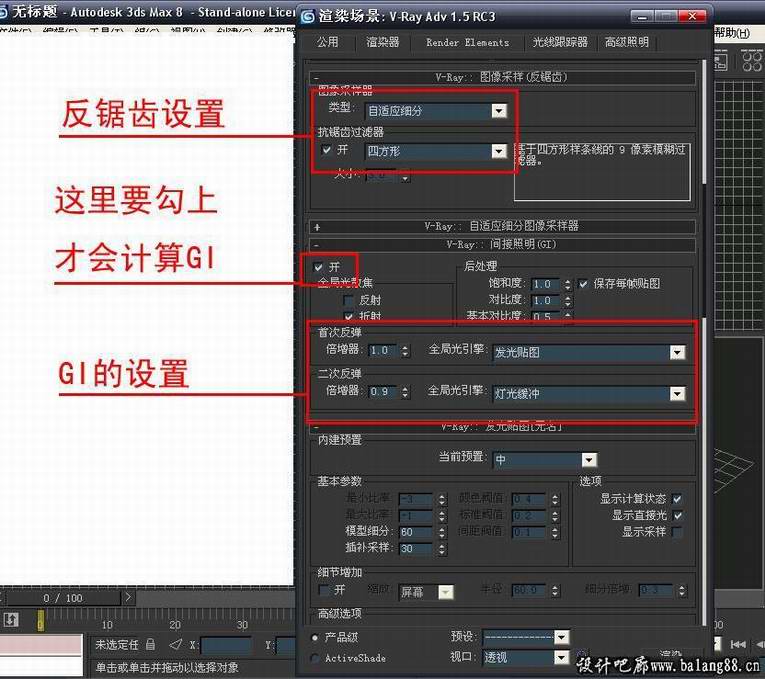Viewport: 765px width, 679px height.
Task: Click the 饱和度 value field
Action: tap(545, 284)
